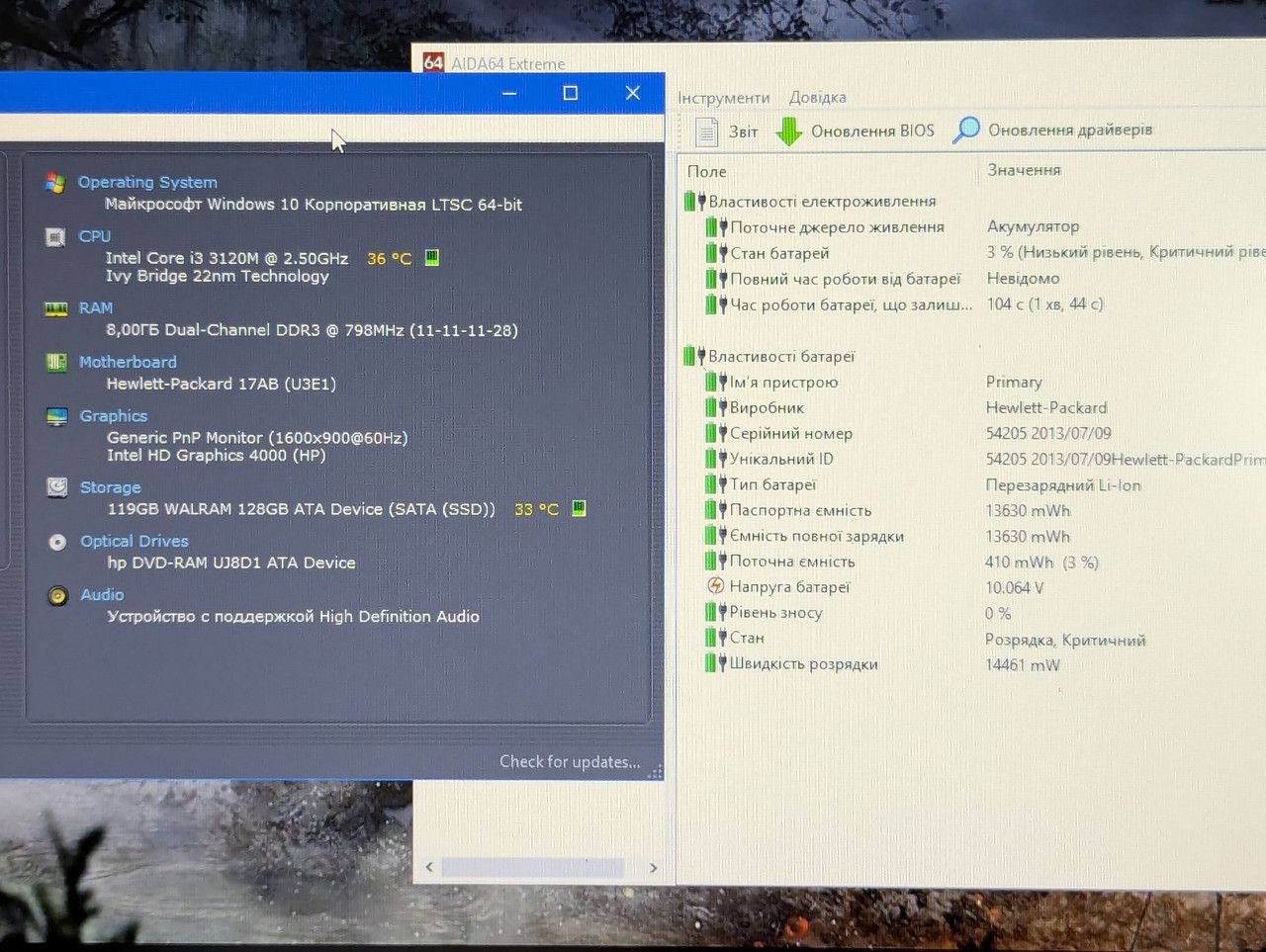Open the Довідка menu
The height and width of the screenshot is (952, 1266).
point(818,97)
